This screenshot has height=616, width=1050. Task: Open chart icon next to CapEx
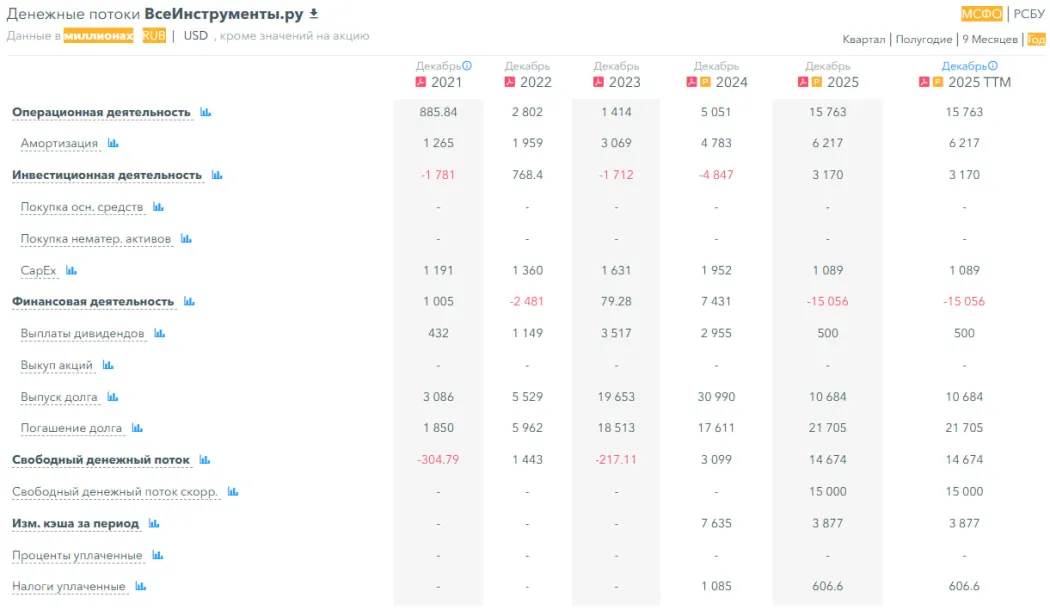(71, 270)
